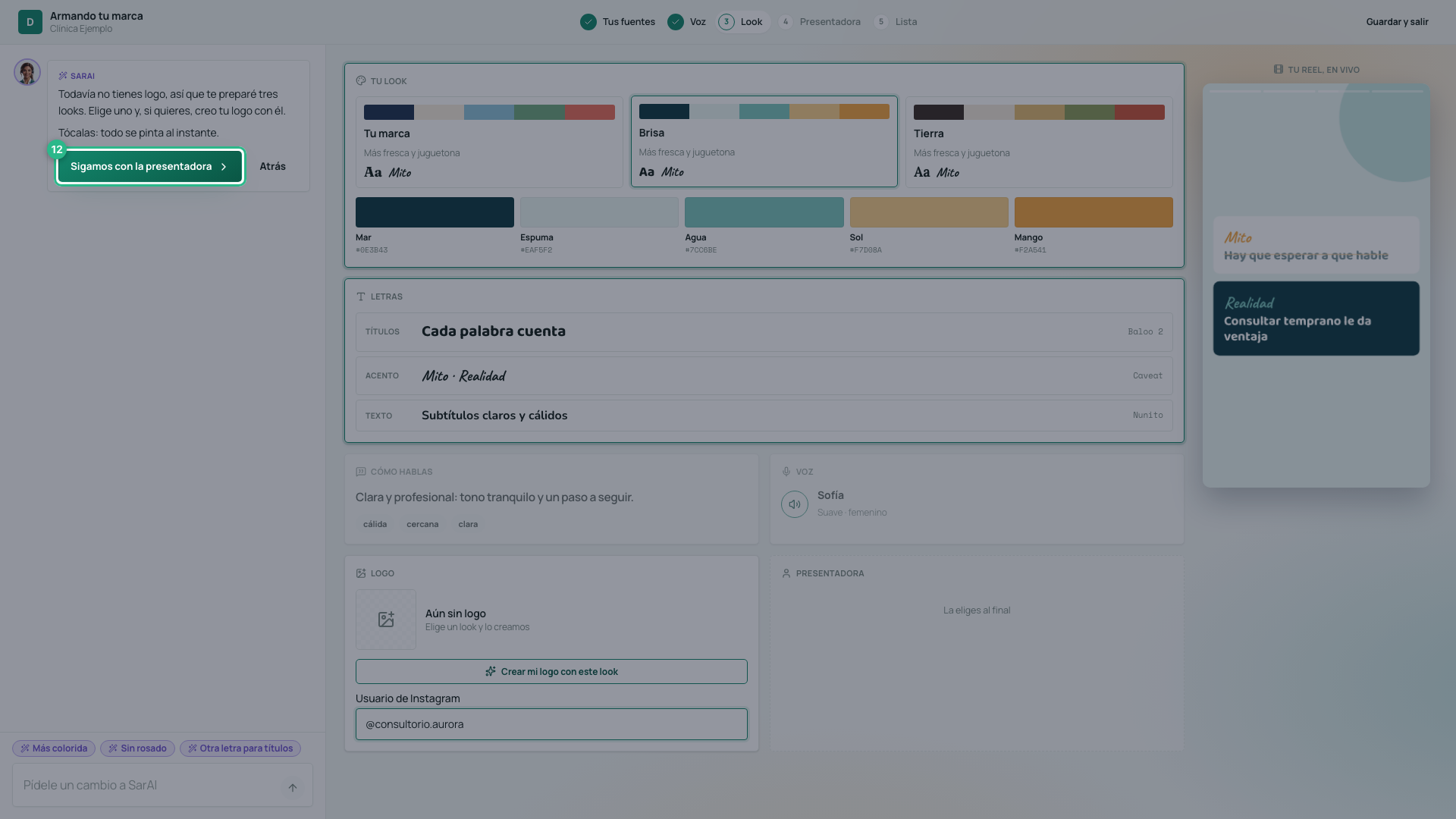Click Guardar y salir

(x=1397, y=22)
